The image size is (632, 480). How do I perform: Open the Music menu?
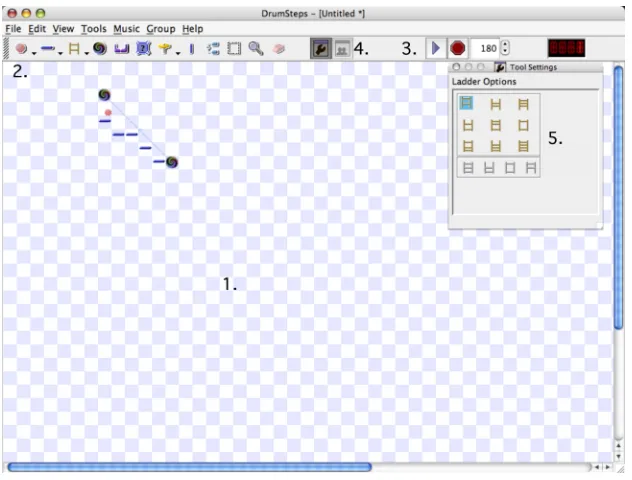pos(126,29)
